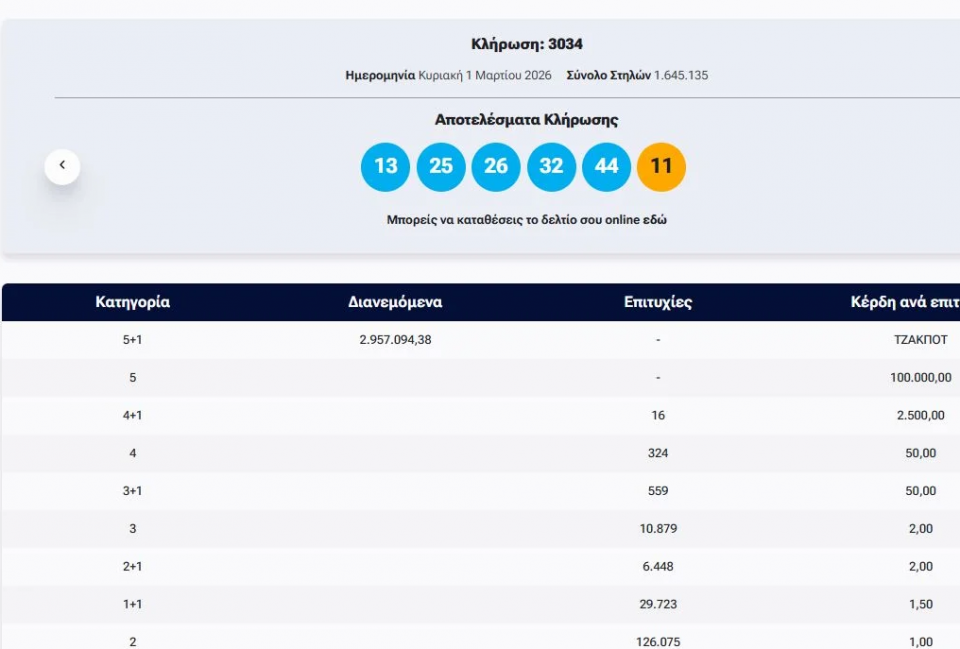Viewport: 960px width, 649px height.
Task: Click the Διανεμόμενα column header
Action: coord(395,302)
